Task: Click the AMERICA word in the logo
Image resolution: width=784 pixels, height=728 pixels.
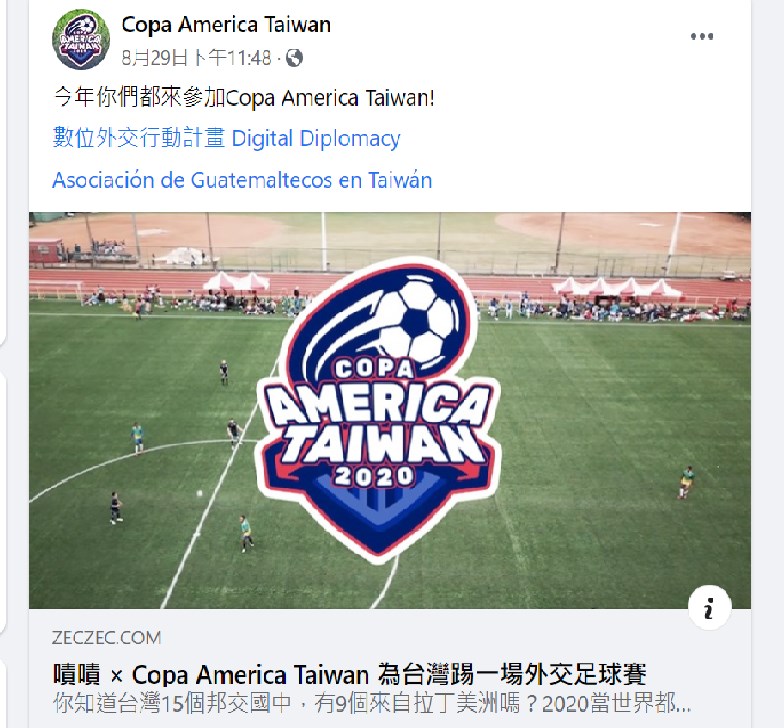Action: (378, 406)
